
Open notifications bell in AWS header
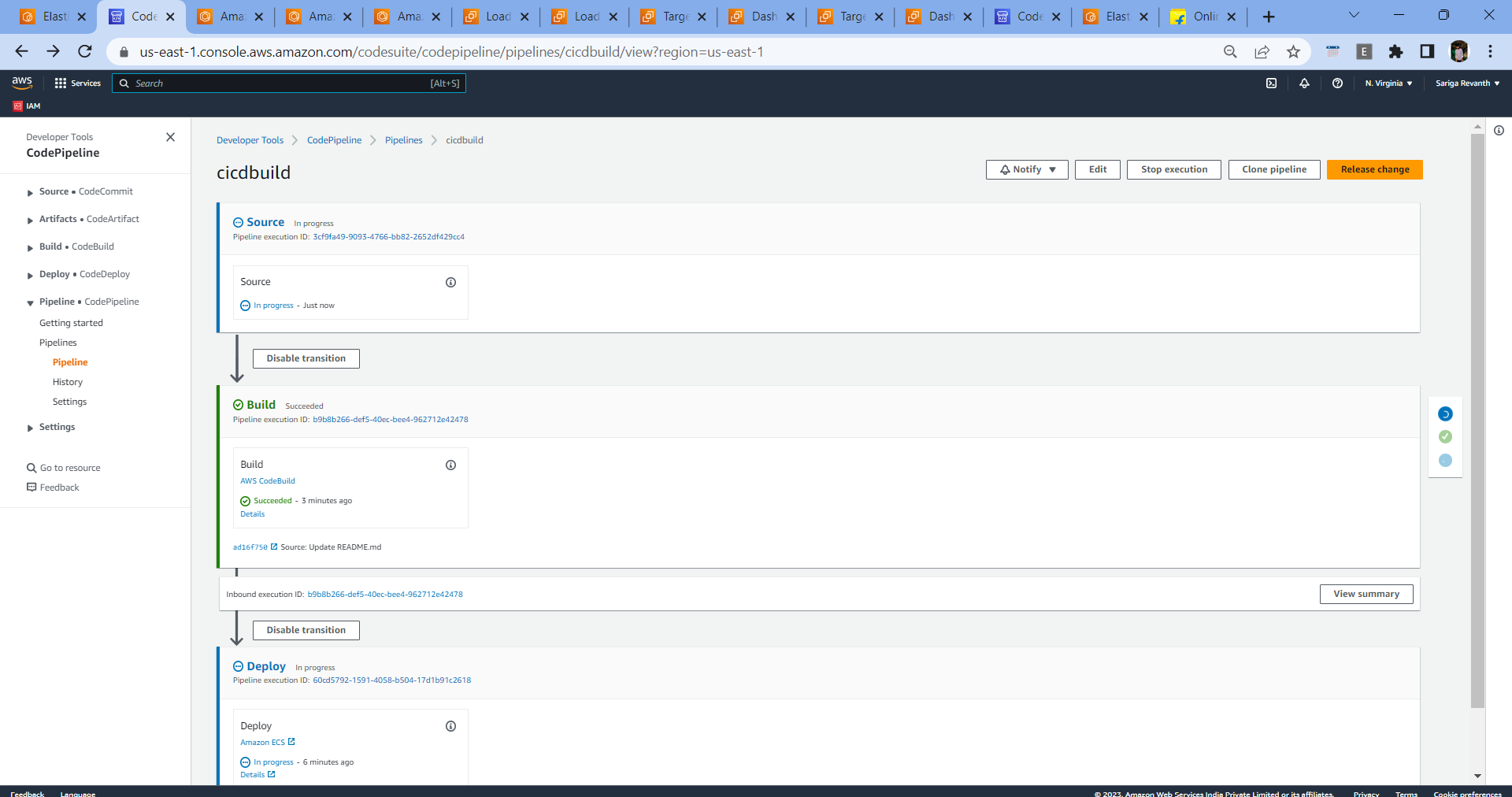[1304, 83]
